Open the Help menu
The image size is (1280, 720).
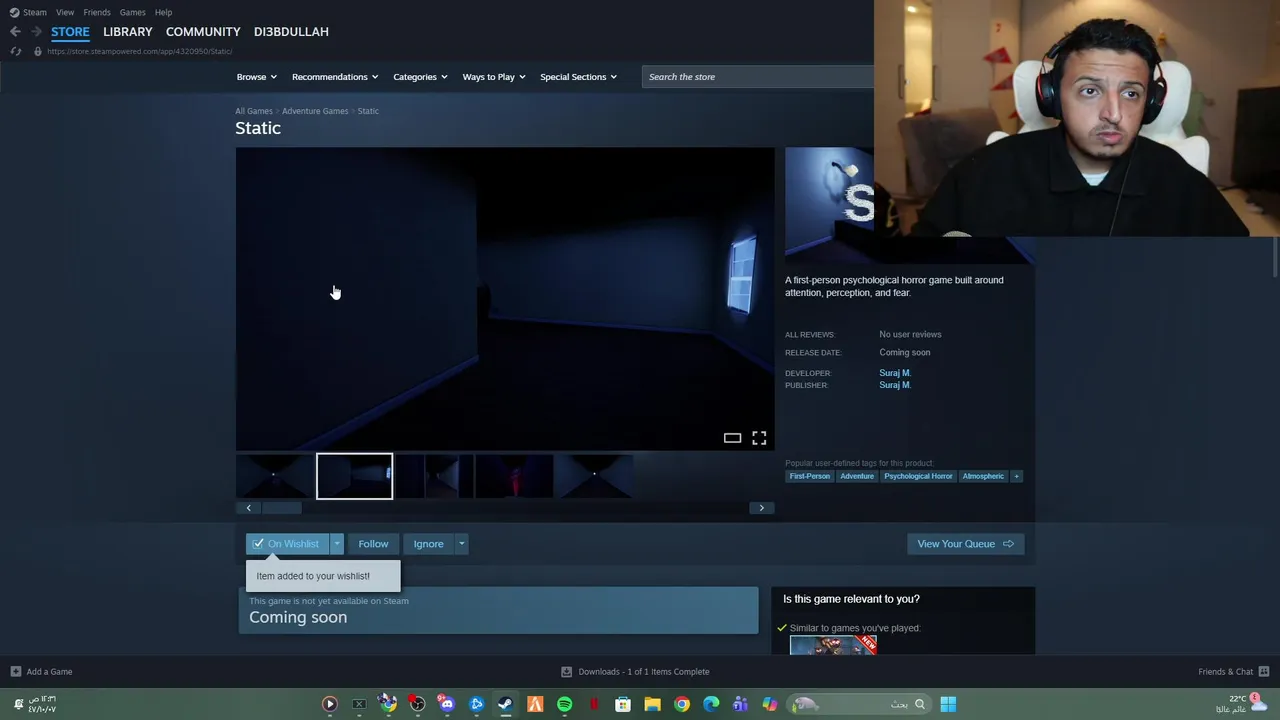point(163,12)
